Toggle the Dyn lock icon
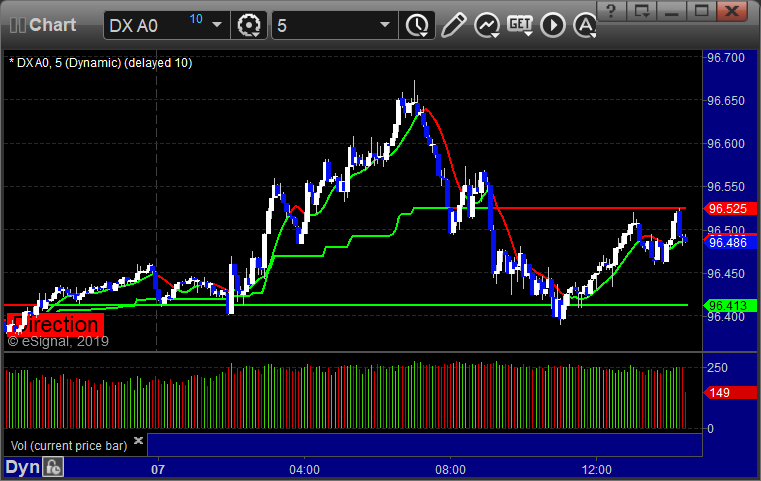 tap(53, 467)
